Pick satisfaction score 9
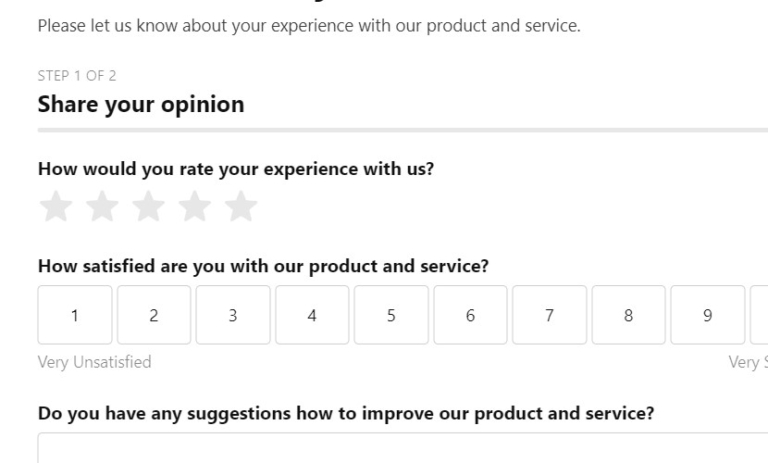Screen dimensions: 768x463 click(707, 315)
